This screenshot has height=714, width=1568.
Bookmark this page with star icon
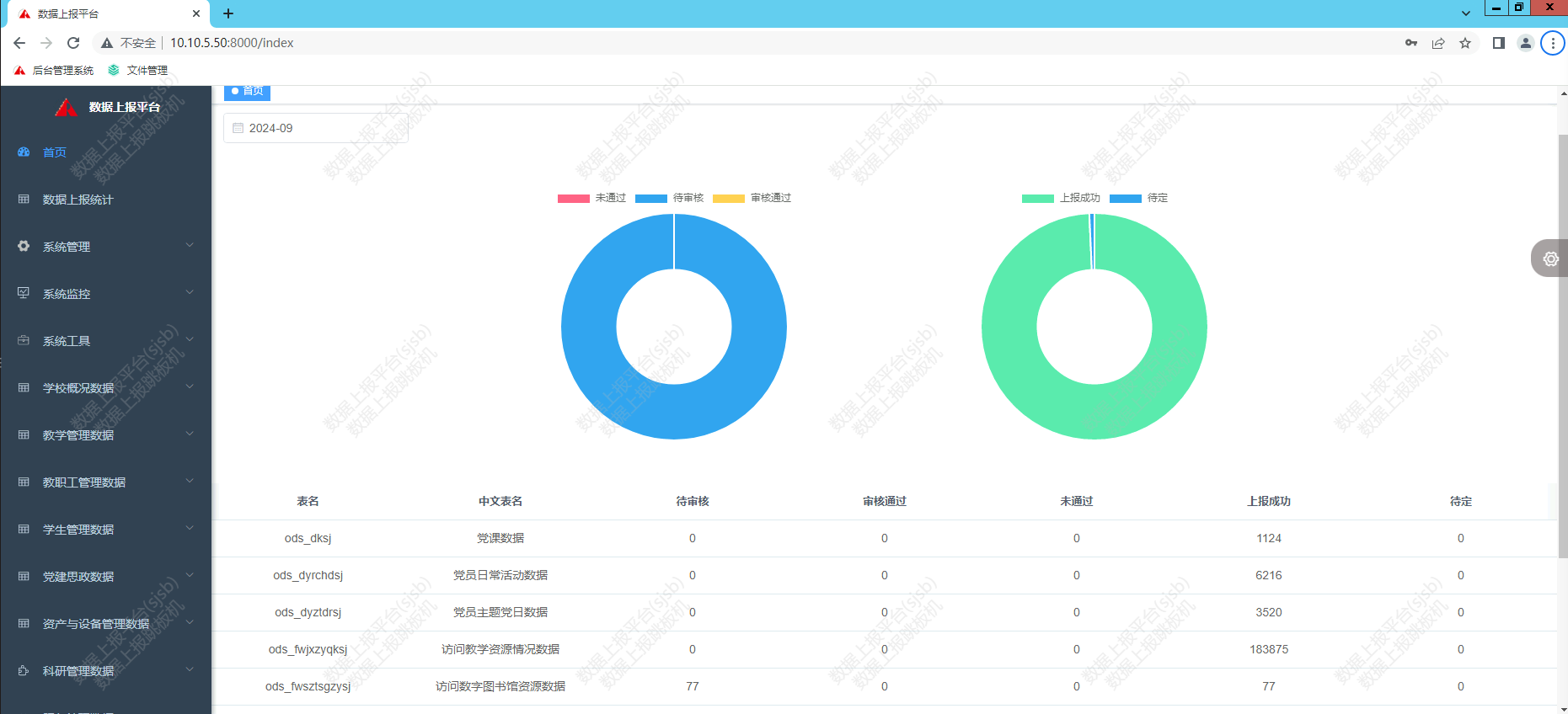1465,43
